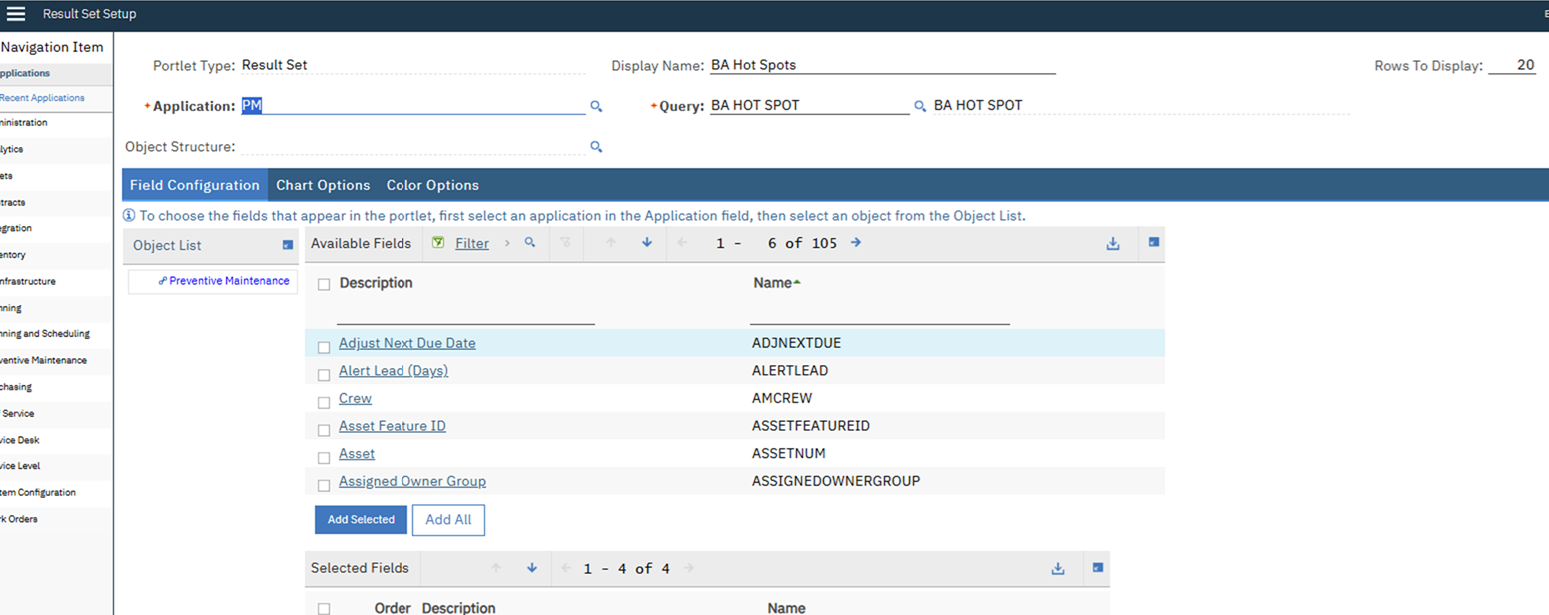The image size is (1549, 615).
Task: Click the Available Fields search icon
Action: point(530,243)
